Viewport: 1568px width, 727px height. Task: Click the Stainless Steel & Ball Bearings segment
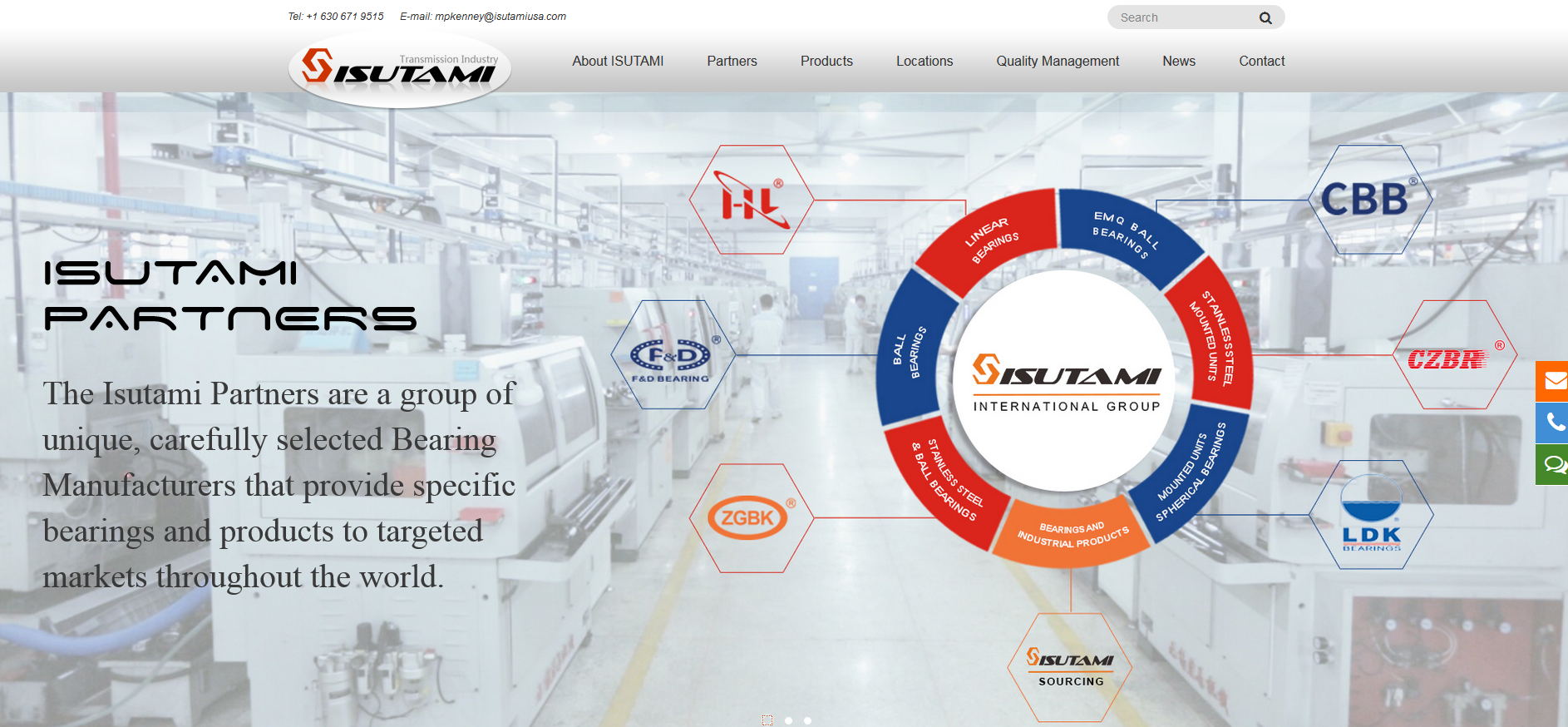tap(946, 481)
